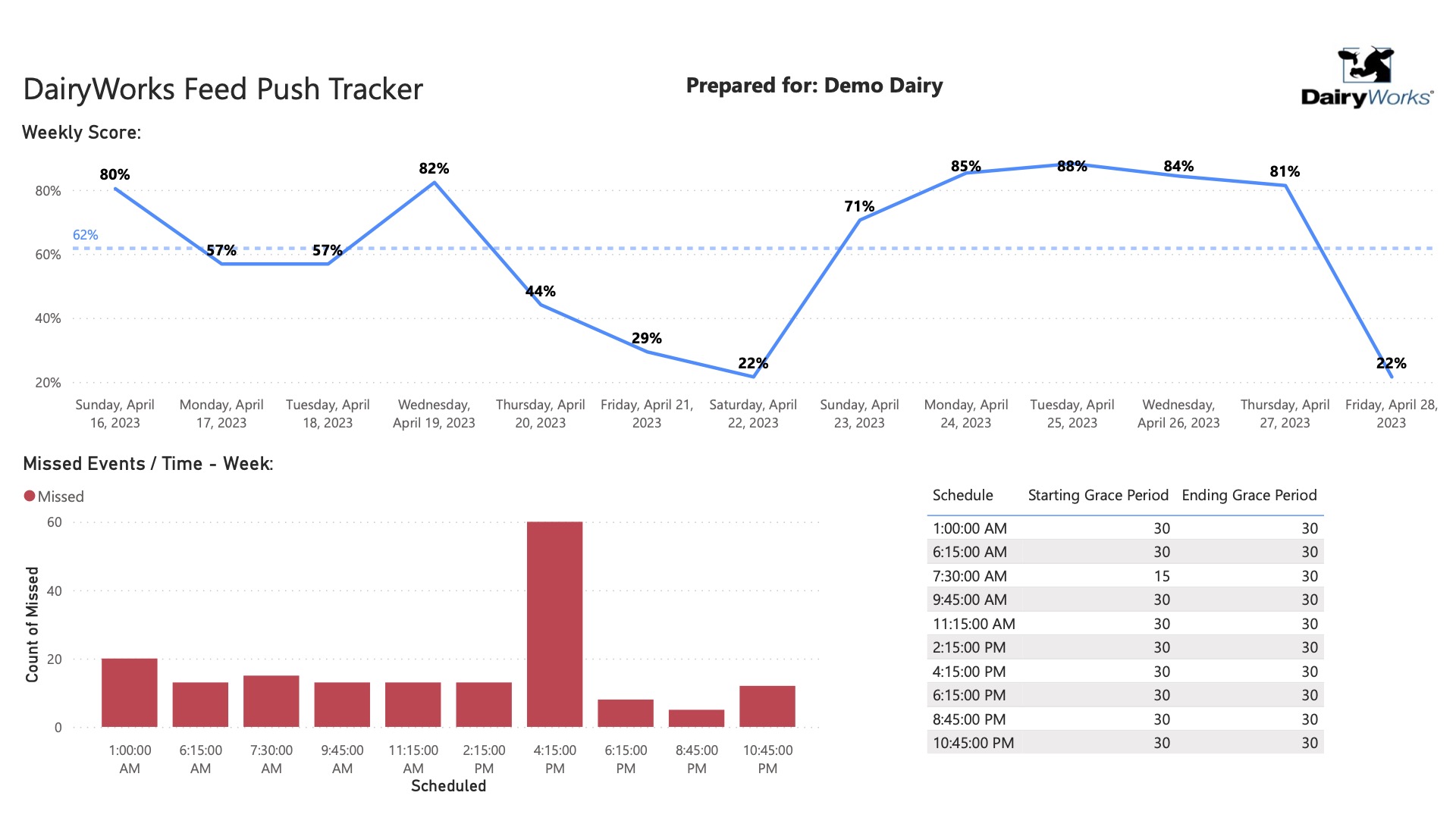Click the 8:45:00 PM bar in chart
The image size is (1456, 830).
[x=696, y=718]
